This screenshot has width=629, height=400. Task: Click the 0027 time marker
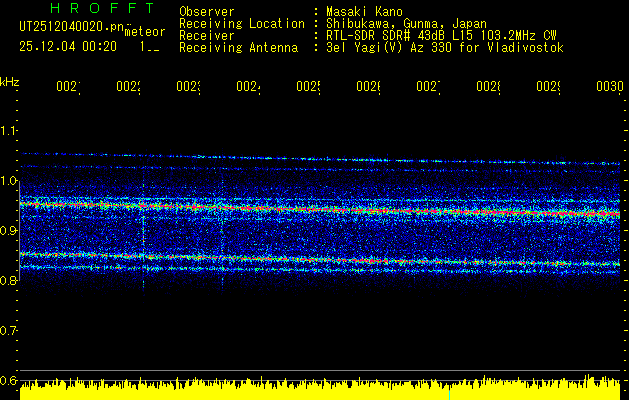pyautogui.click(x=428, y=86)
